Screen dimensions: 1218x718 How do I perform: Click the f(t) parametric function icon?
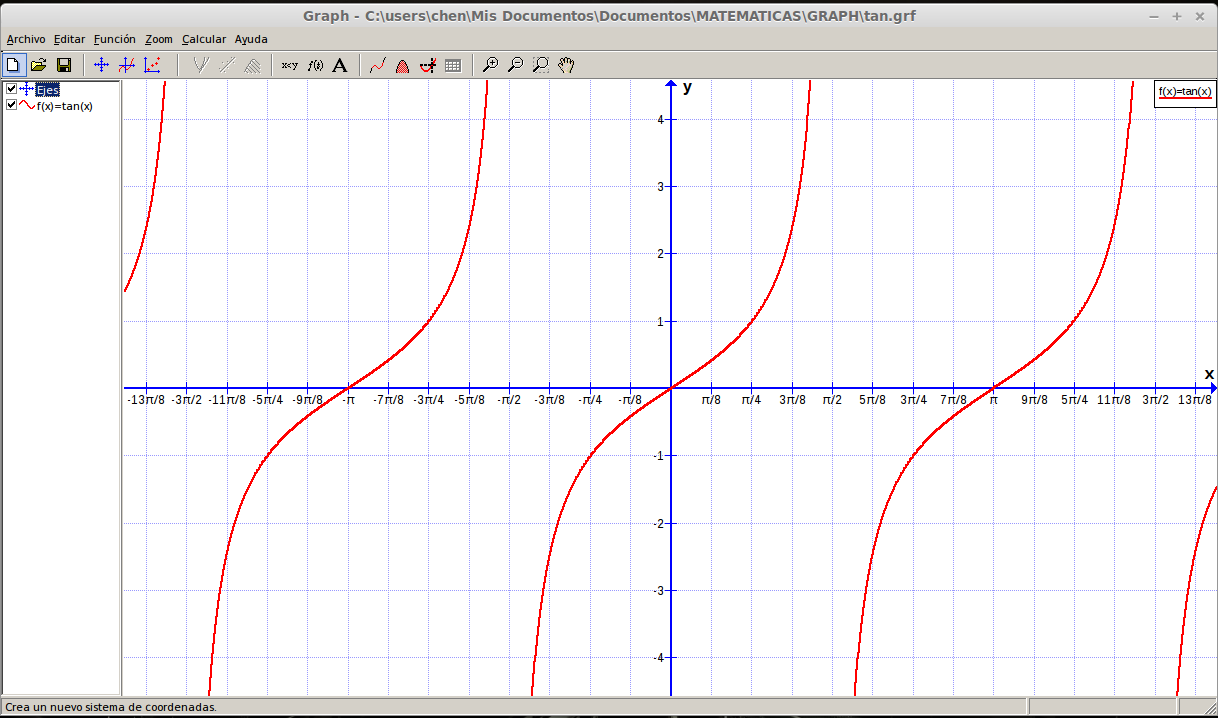(316, 65)
